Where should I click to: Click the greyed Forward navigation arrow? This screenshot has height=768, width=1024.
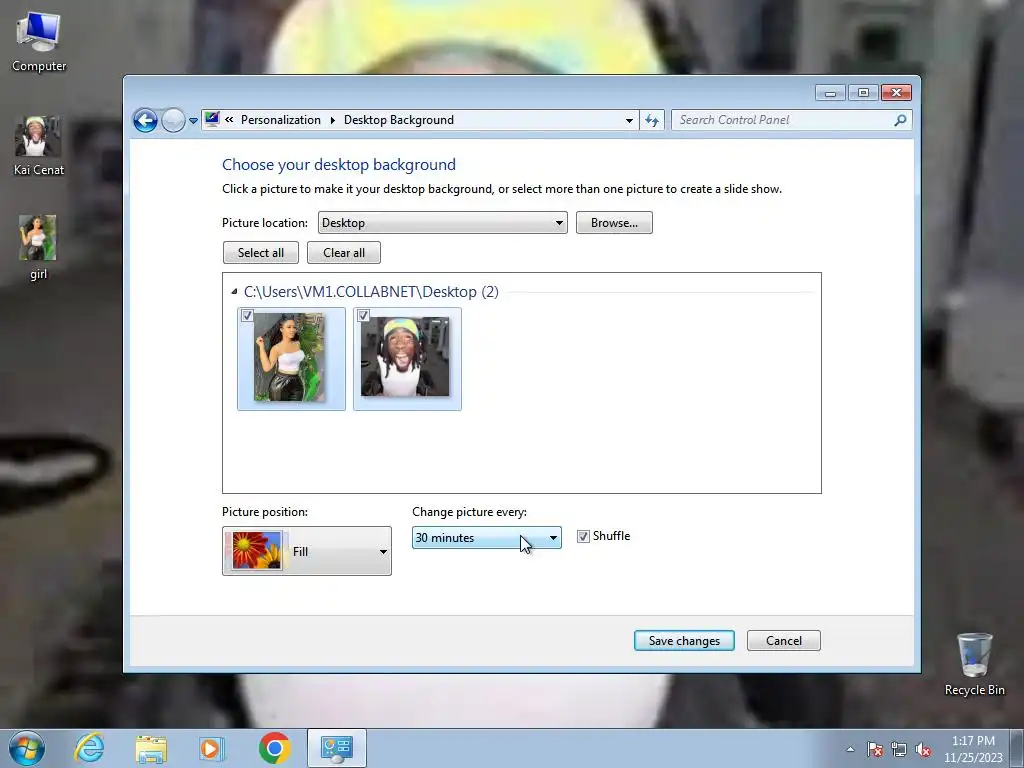pyautogui.click(x=173, y=120)
